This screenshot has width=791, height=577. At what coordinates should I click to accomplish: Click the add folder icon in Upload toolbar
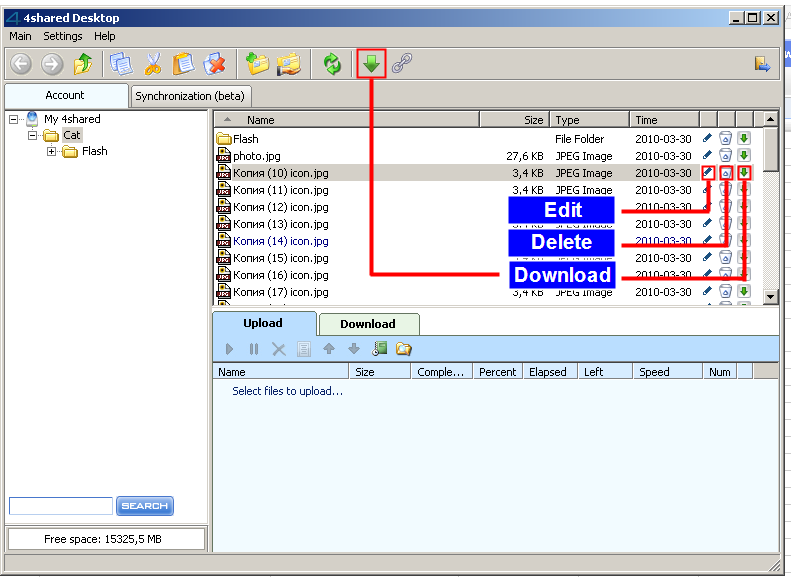pyautogui.click(x=404, y=349)
